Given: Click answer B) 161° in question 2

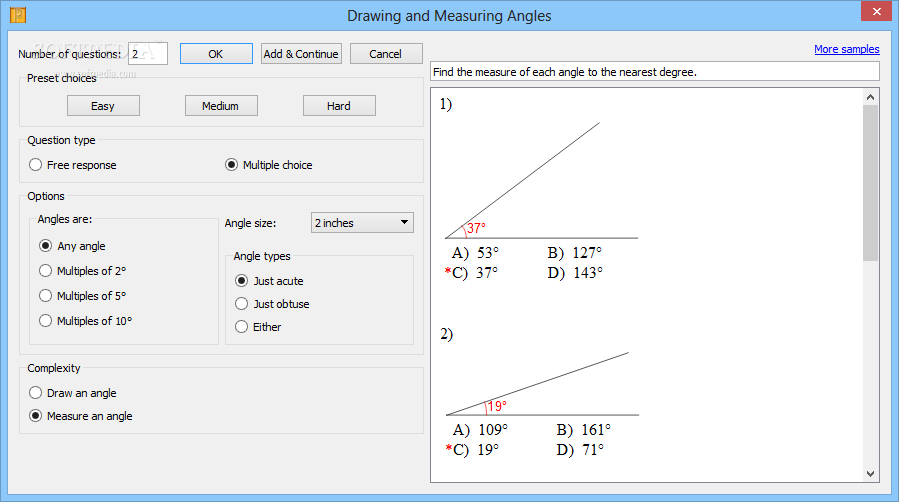Looking at the screenshot, I should pyautogui.click(x=584, y=430).
